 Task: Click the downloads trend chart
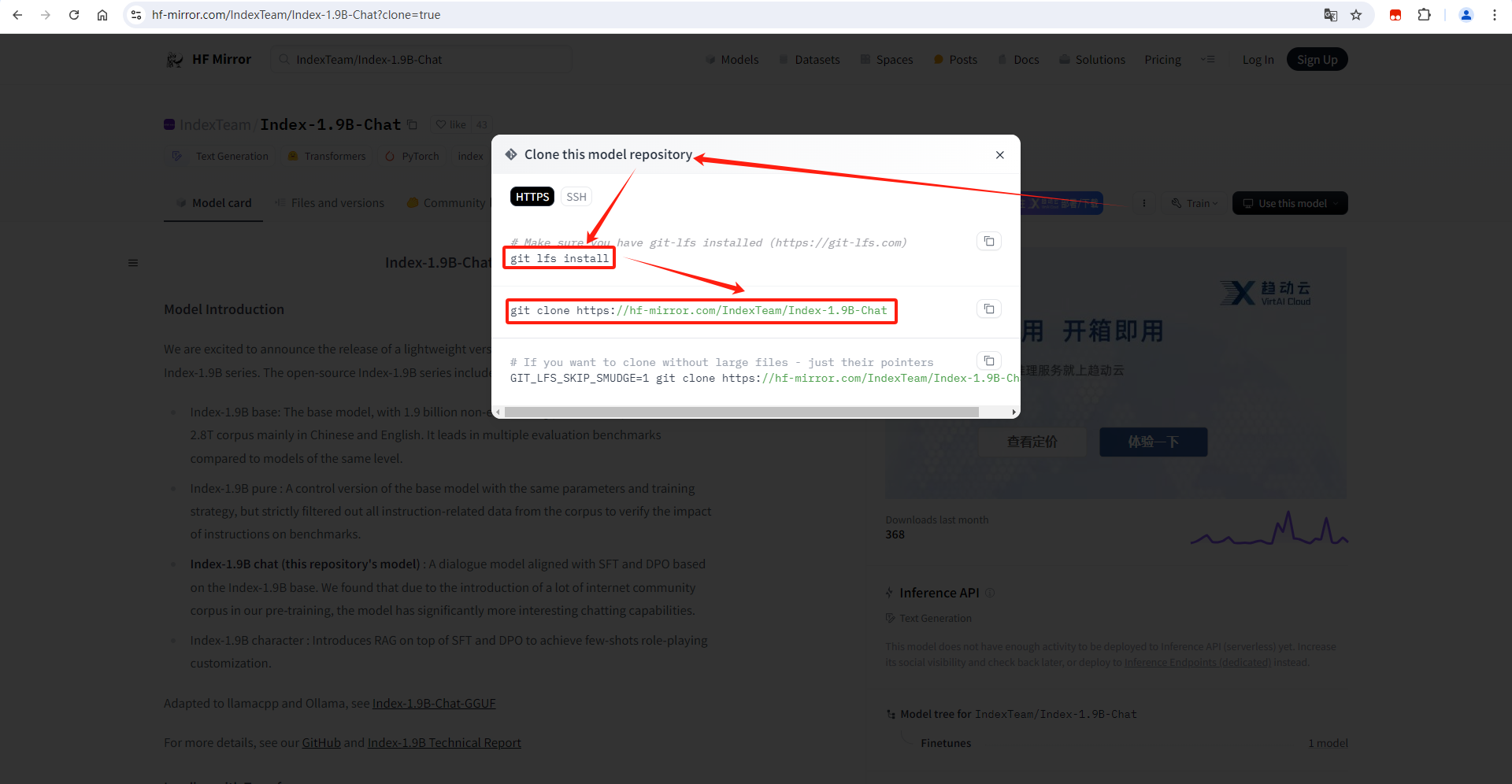pyautogui.click(x=1269, y=527)
